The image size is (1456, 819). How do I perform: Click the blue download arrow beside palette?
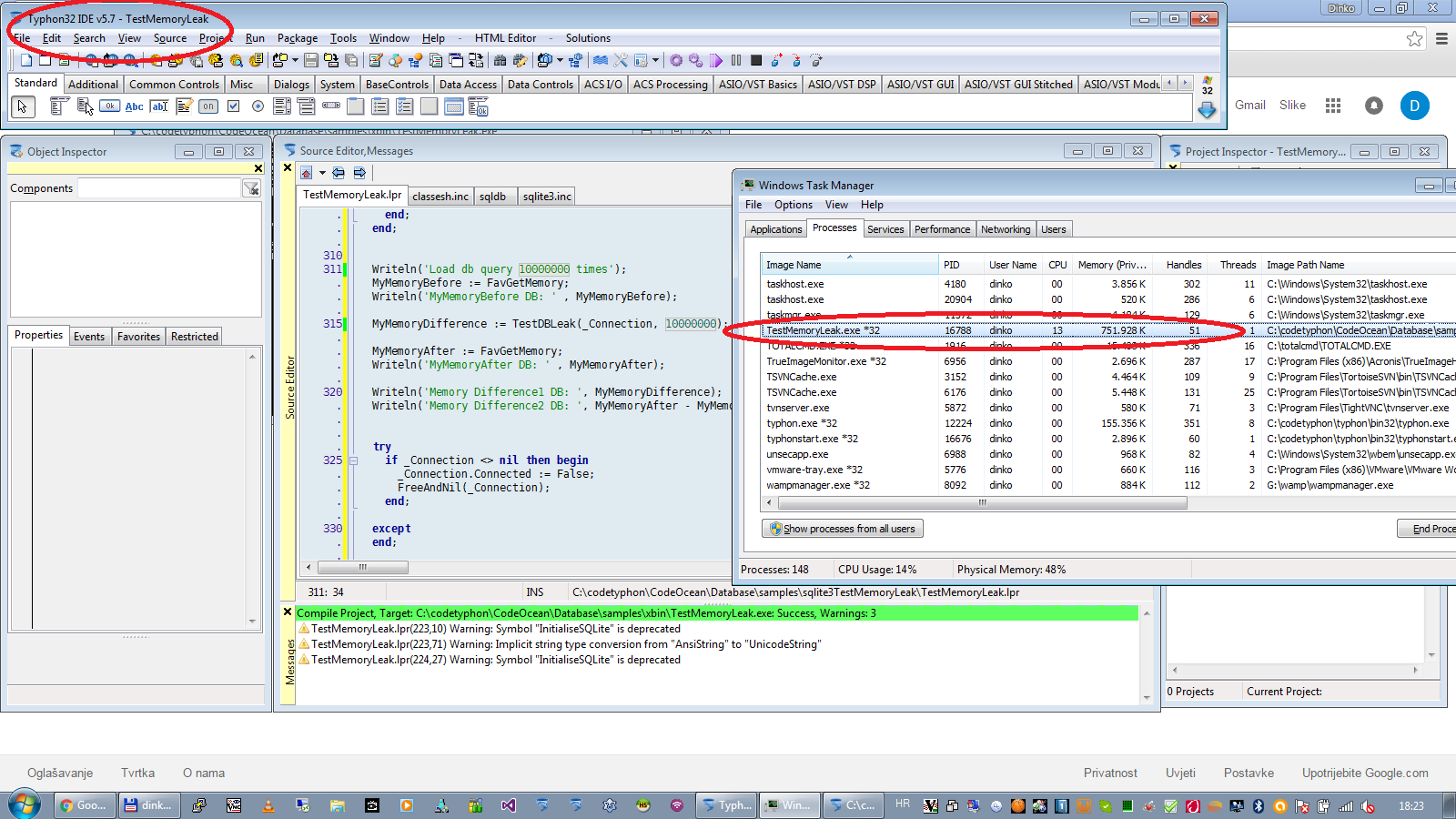1207,110
